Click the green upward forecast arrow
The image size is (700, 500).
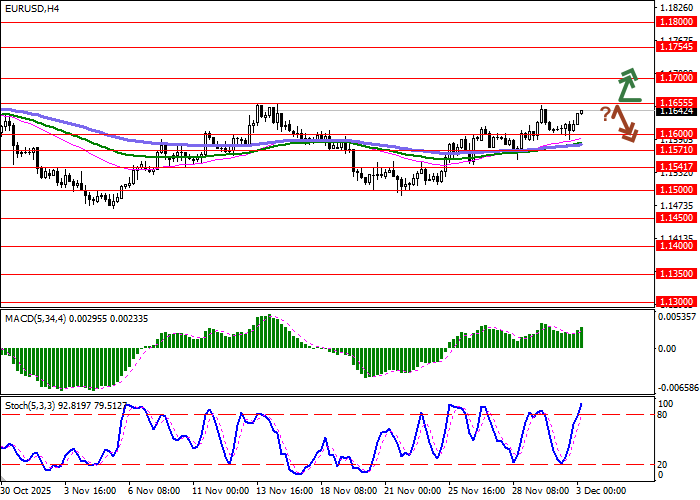[x=628, y=86]
